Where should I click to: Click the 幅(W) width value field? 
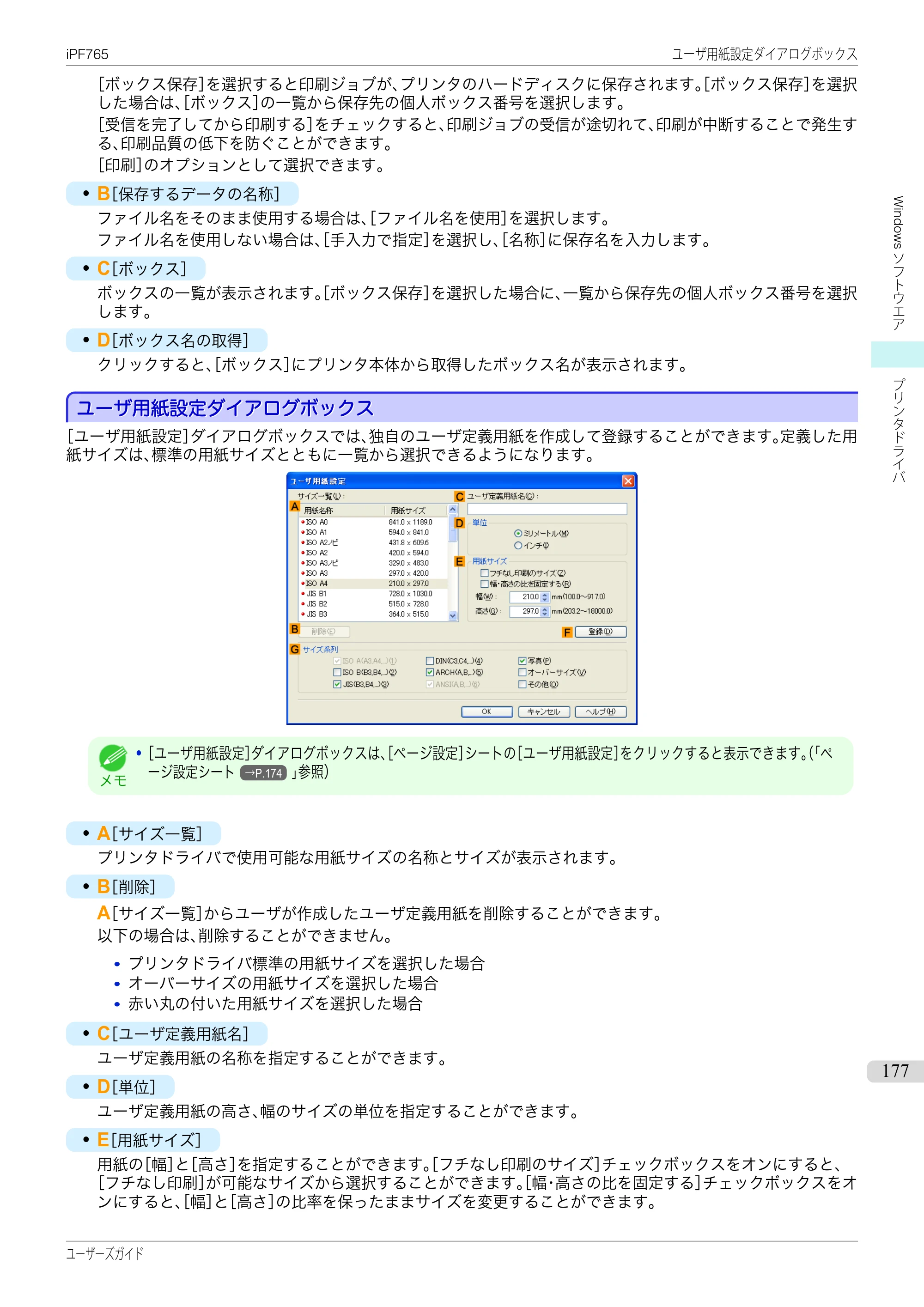coord(524,596)
